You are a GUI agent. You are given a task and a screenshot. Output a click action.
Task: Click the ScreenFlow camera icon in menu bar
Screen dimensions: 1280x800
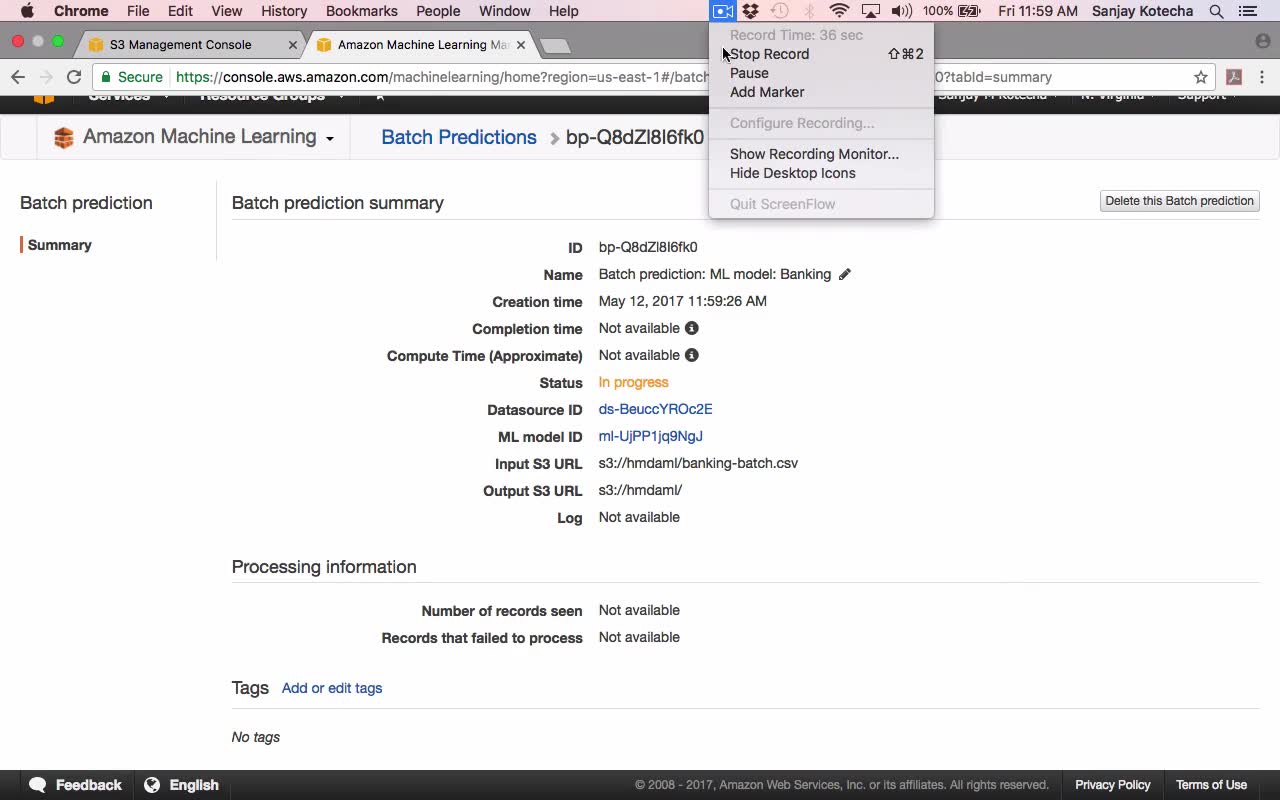[x=722, y=11]
